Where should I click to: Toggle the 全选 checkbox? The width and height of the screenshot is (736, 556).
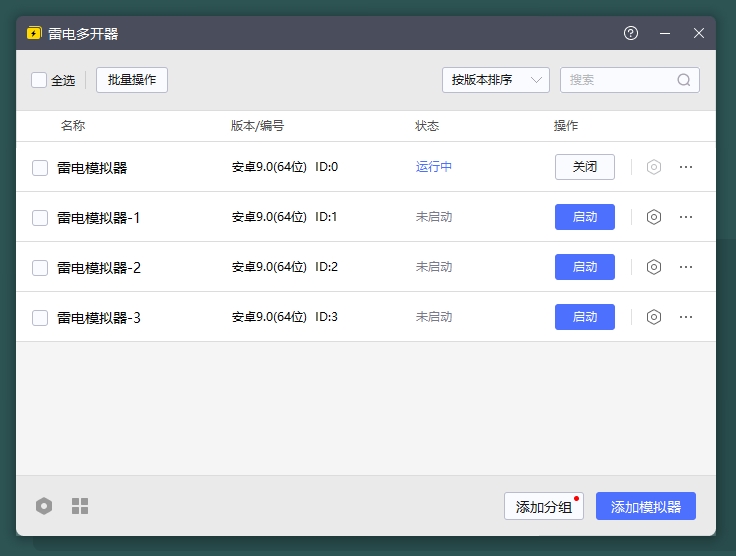(39, 80)
